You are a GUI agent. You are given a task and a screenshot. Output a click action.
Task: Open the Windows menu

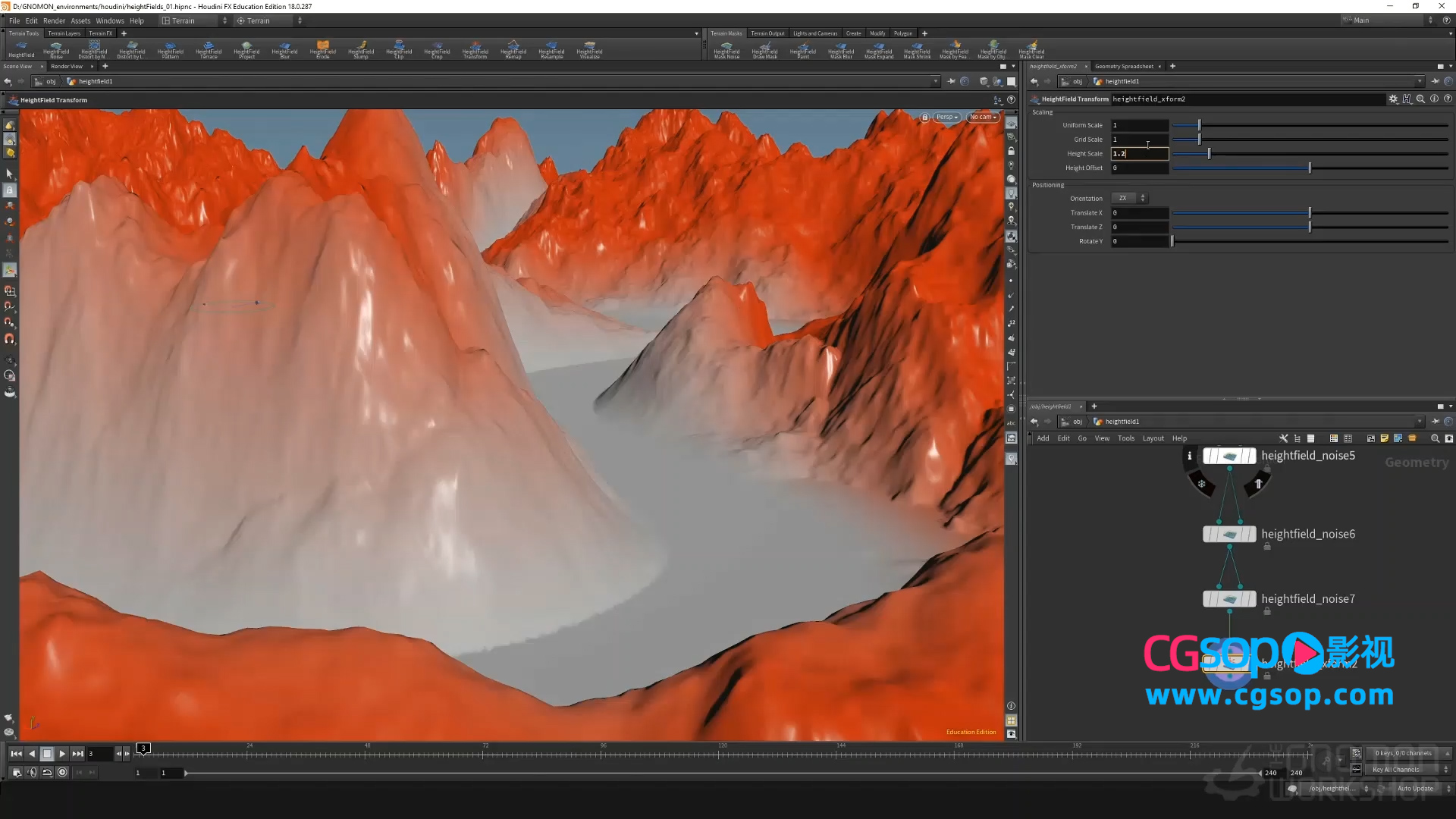point(109,20)
